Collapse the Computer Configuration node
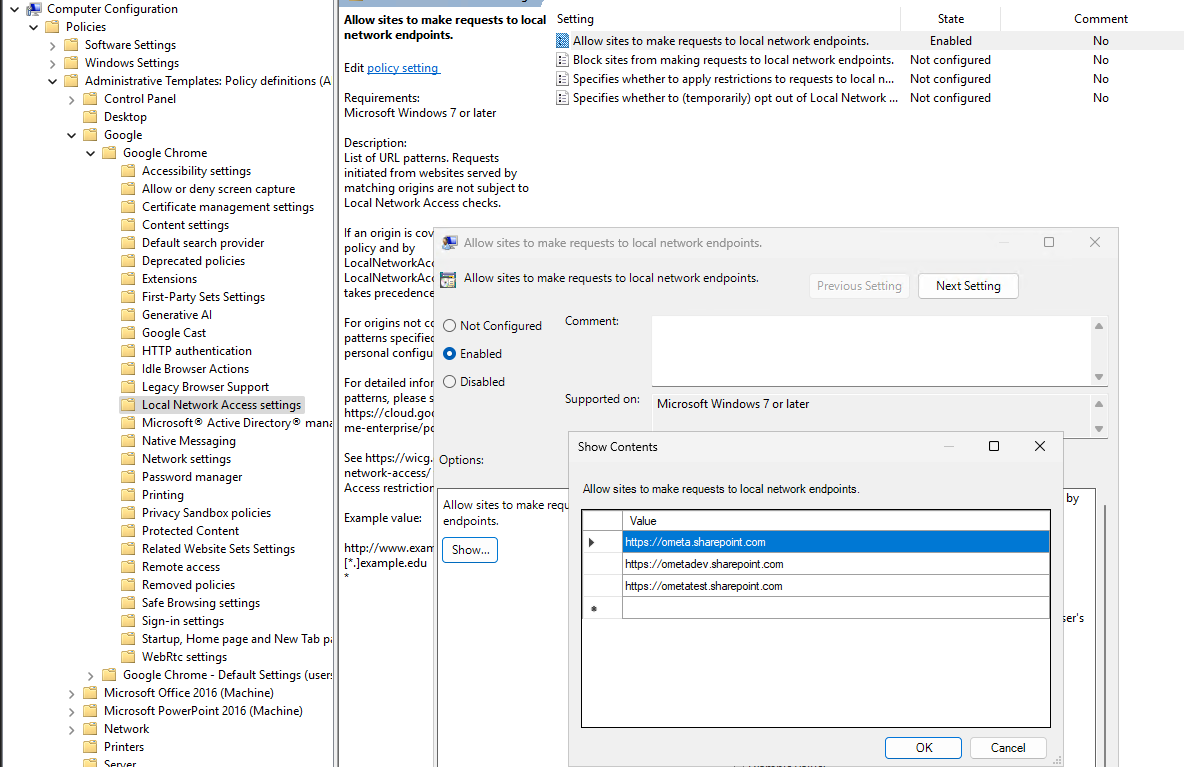 click(14, 9)
